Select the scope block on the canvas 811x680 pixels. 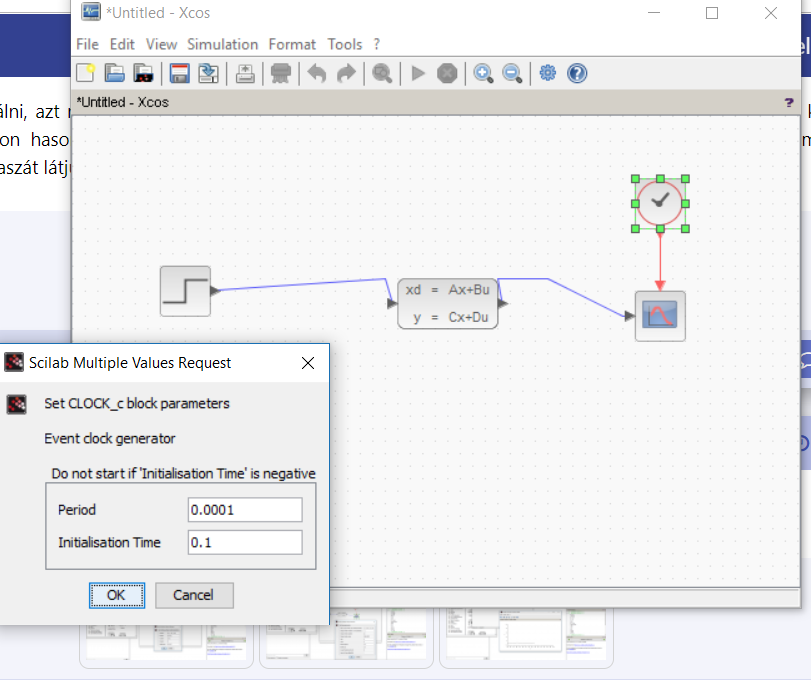tap(660, 316)
